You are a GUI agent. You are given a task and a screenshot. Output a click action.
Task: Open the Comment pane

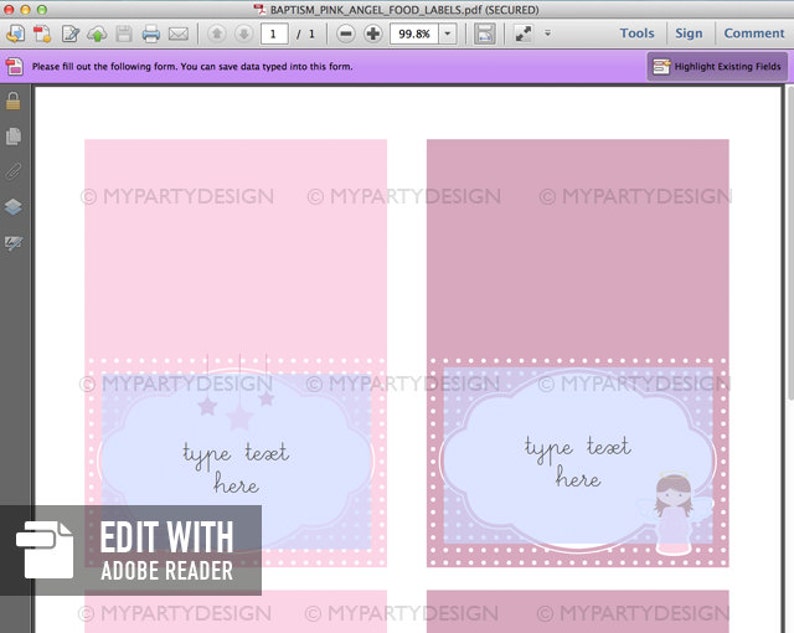click(x=754, y=33)
